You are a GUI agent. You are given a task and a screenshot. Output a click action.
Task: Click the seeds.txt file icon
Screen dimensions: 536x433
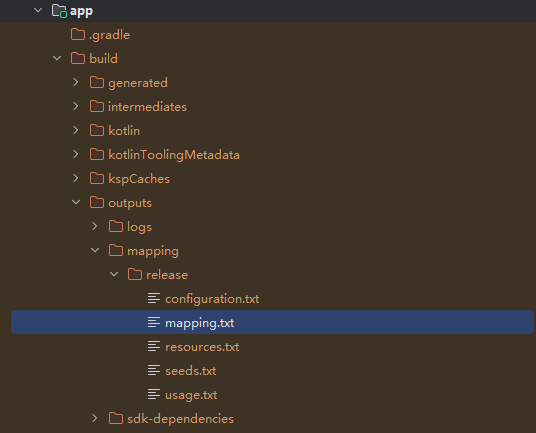click(x=154, y=370)
